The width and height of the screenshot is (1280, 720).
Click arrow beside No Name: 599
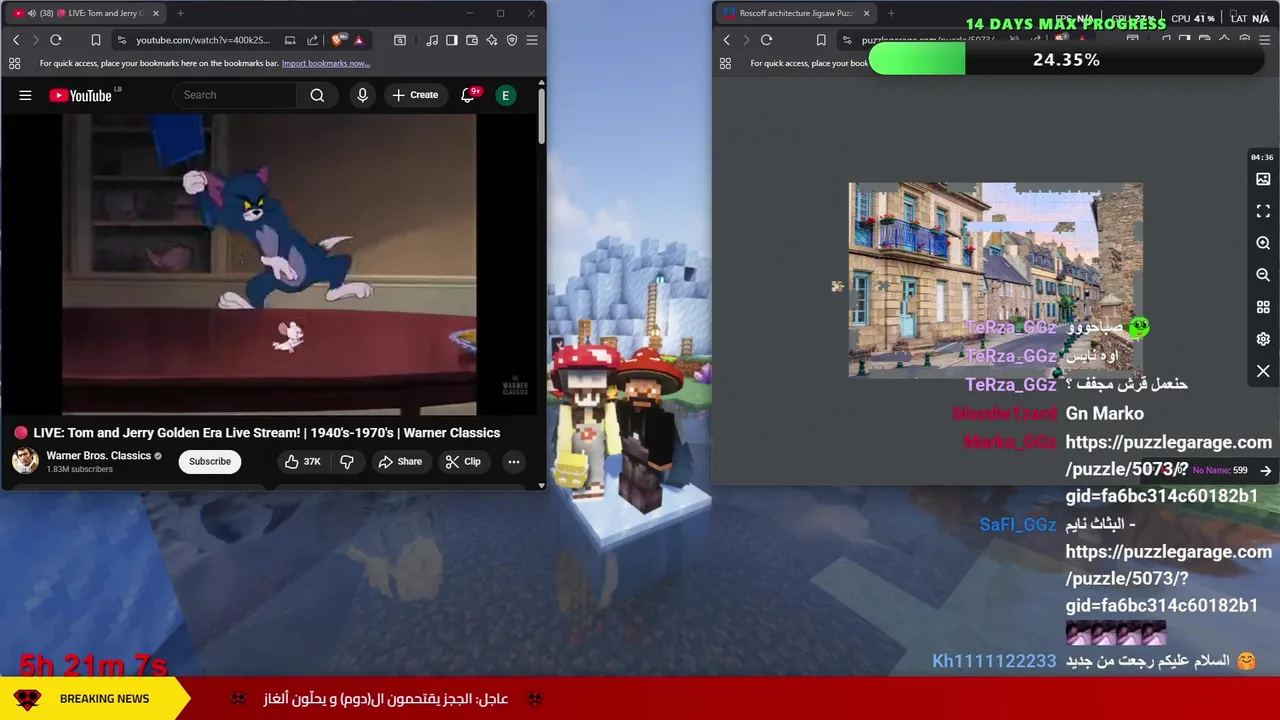tap(1266, 470)
